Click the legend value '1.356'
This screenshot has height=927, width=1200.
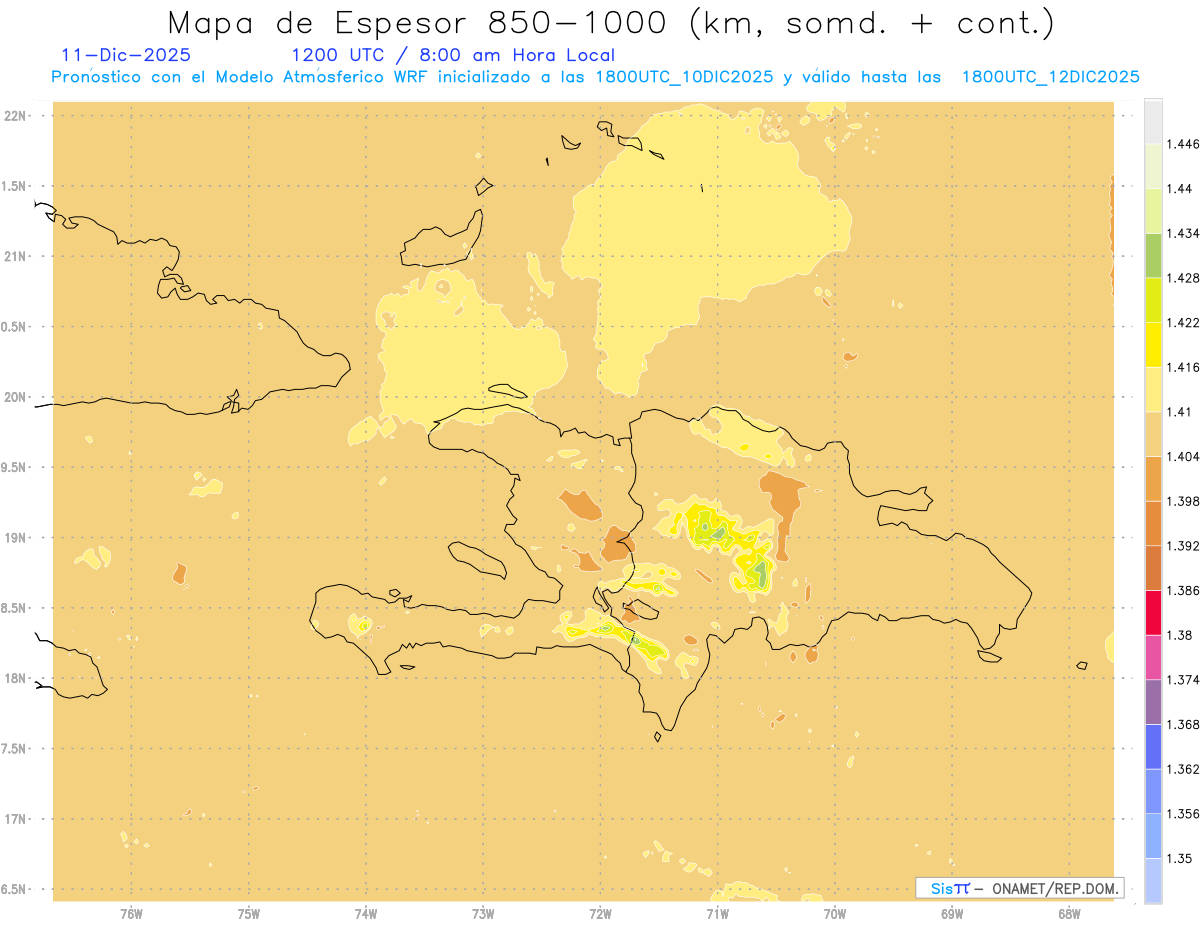[1184, 814]
